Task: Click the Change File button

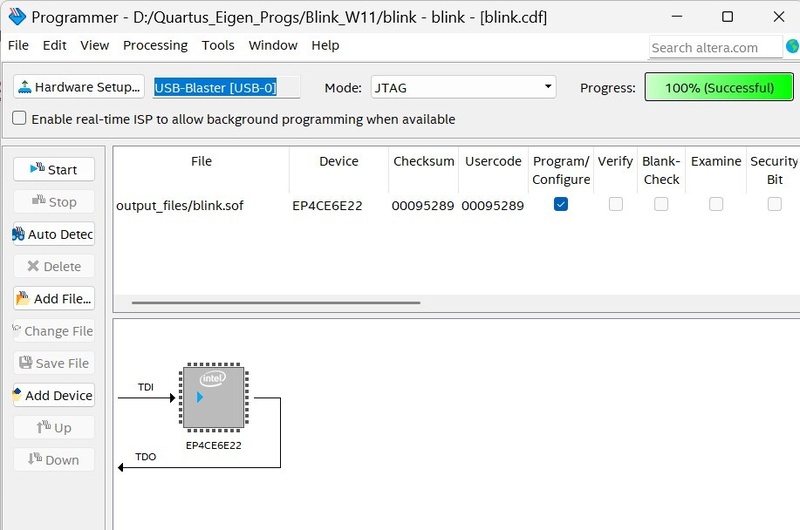Action: pos(54,331)
